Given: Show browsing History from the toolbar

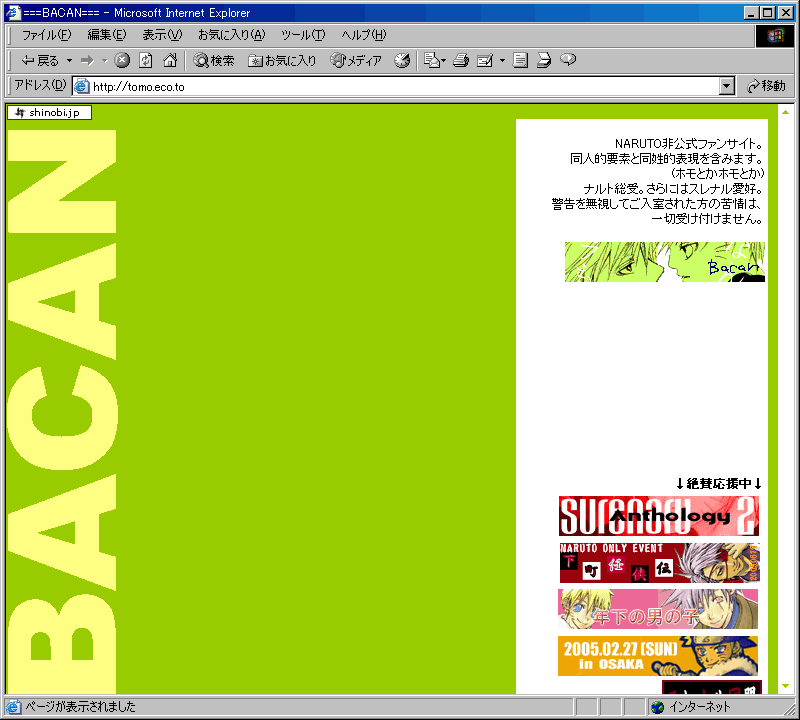Looking at the screenshot, I should (x=402, y=61).
